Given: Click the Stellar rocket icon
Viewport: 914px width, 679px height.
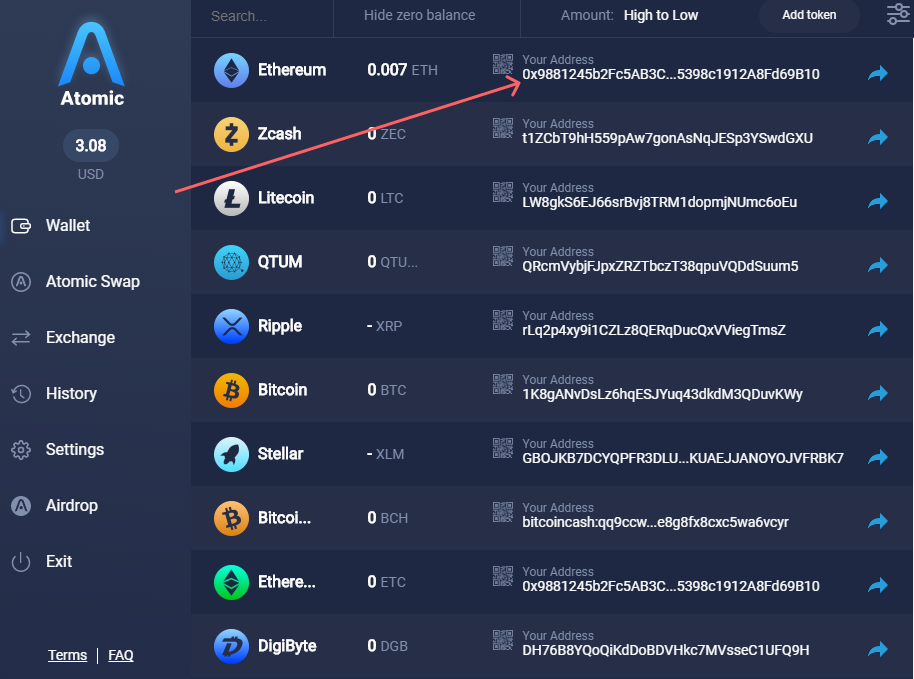Looking at the screenshot, I should click(231, 454).
